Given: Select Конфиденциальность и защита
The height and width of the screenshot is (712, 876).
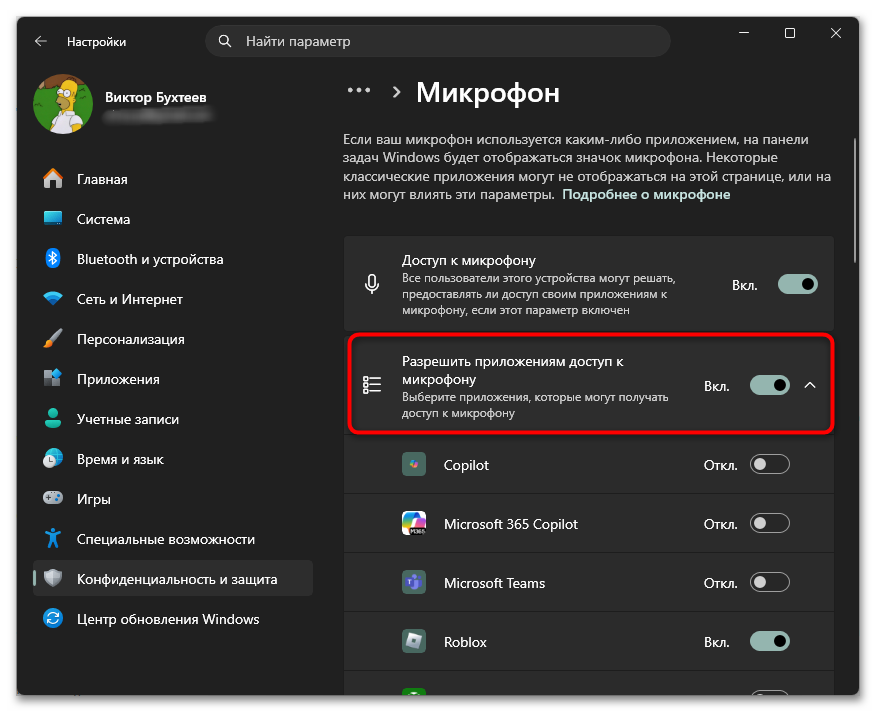Looking at the screenshot, I should [173, 578].
